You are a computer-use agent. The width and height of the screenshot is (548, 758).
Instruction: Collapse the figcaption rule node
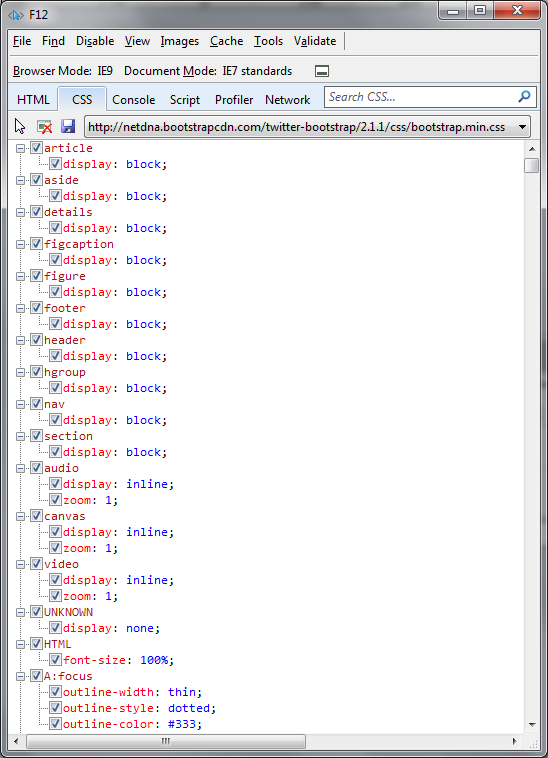20,245
